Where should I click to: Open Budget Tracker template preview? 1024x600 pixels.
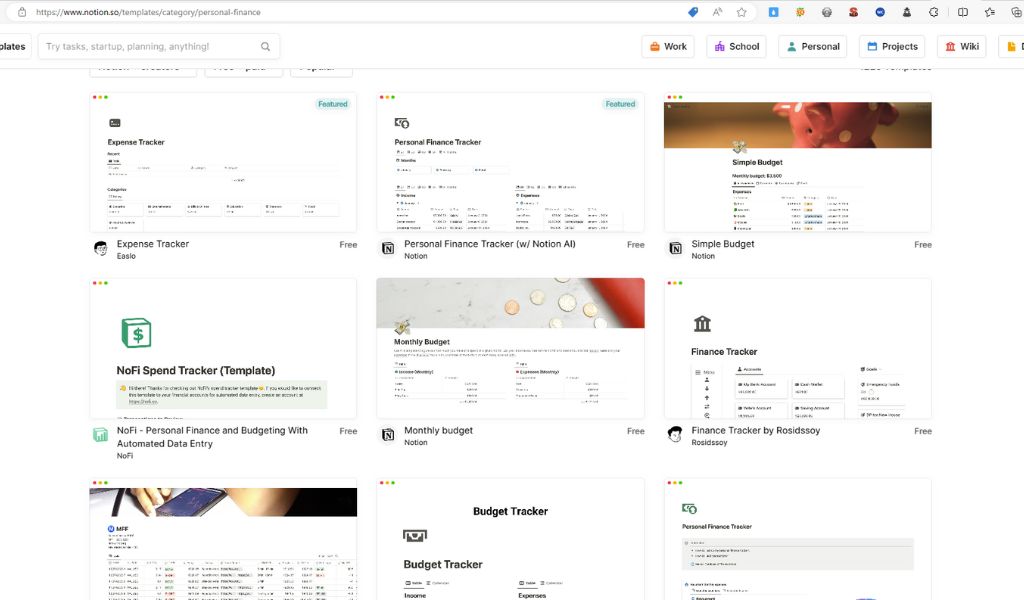point(511,539)
